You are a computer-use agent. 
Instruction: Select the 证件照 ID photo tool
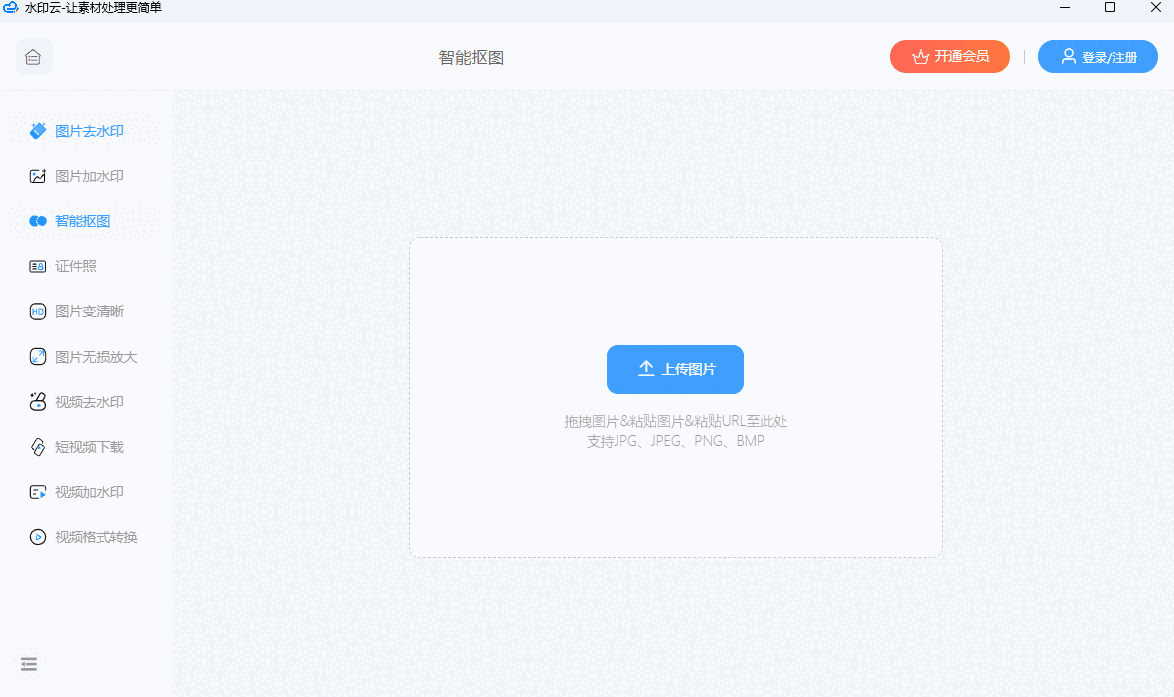click(72, 265)
